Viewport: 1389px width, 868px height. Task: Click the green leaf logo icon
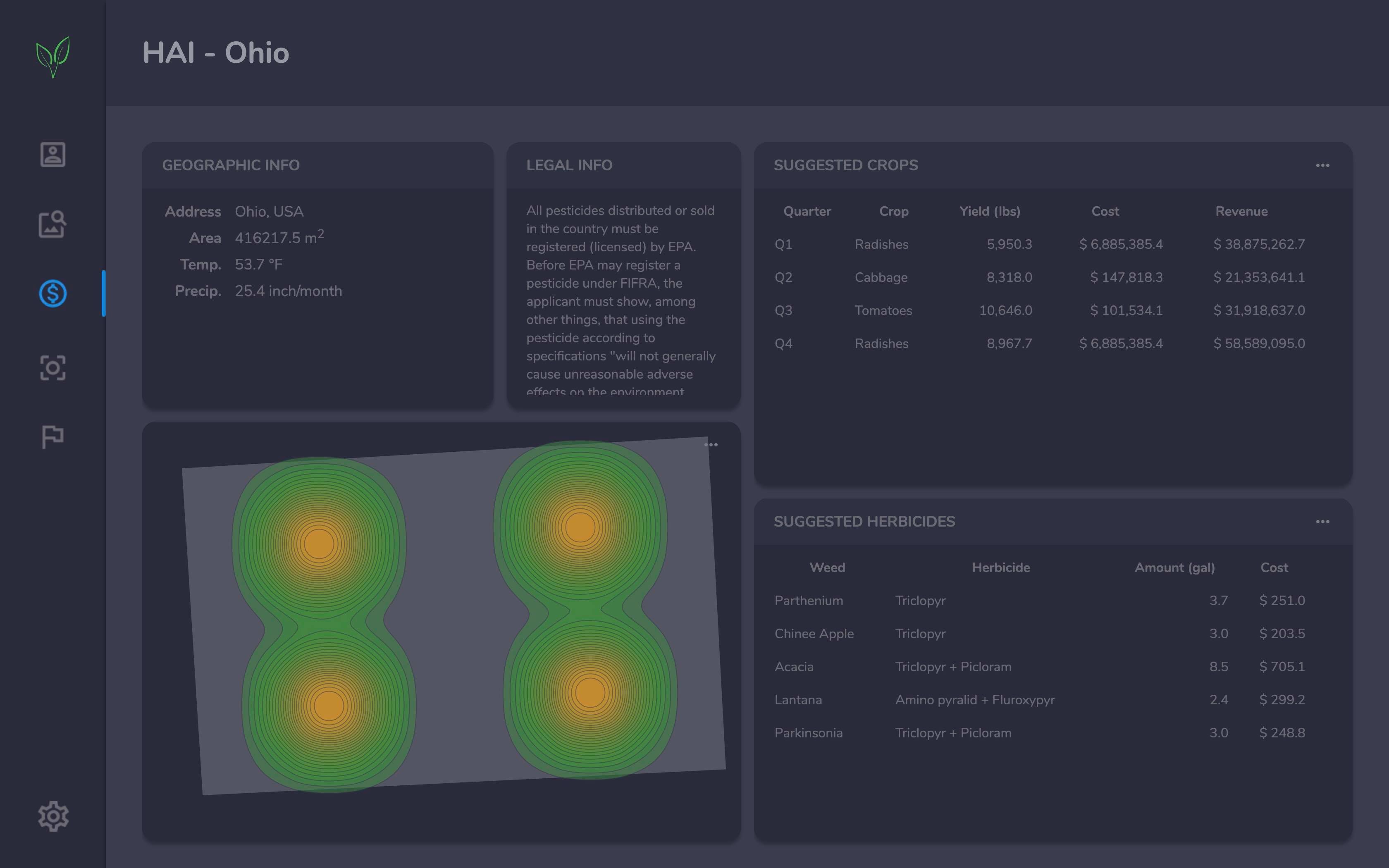[53, 57]
